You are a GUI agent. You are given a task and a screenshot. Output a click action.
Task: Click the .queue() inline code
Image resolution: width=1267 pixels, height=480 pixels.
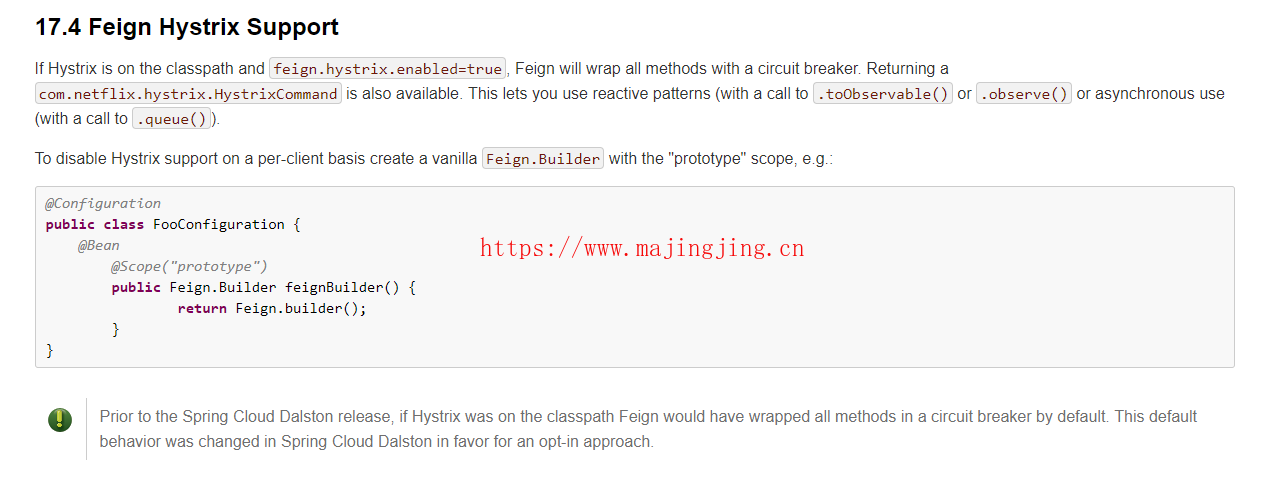(x=172, y=119)
